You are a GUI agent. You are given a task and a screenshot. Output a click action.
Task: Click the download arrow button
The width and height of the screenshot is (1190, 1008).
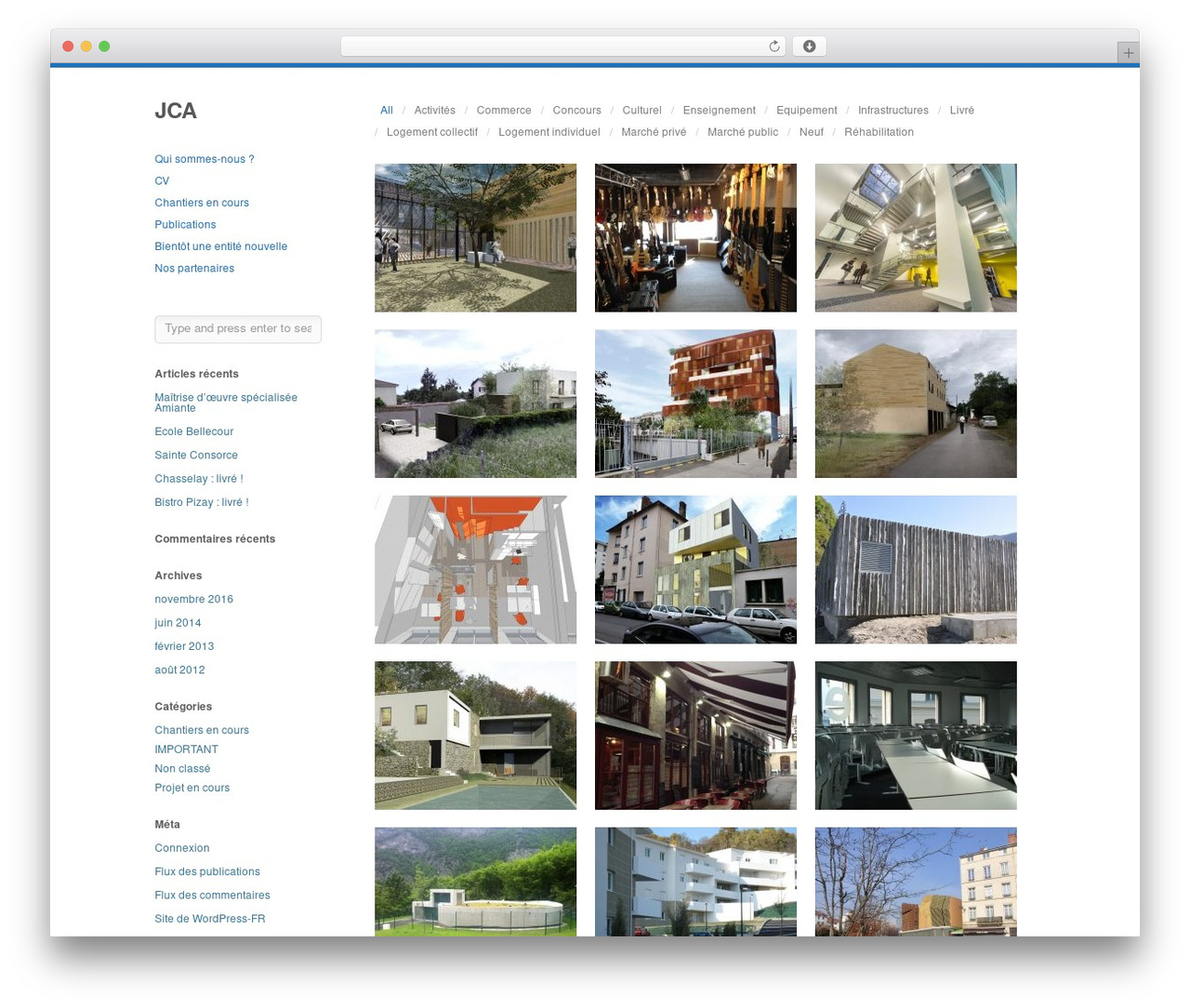809,46
